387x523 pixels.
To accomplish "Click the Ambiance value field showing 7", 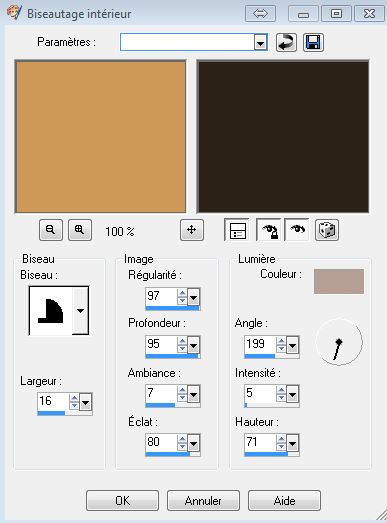I will (x=161, y=394).
